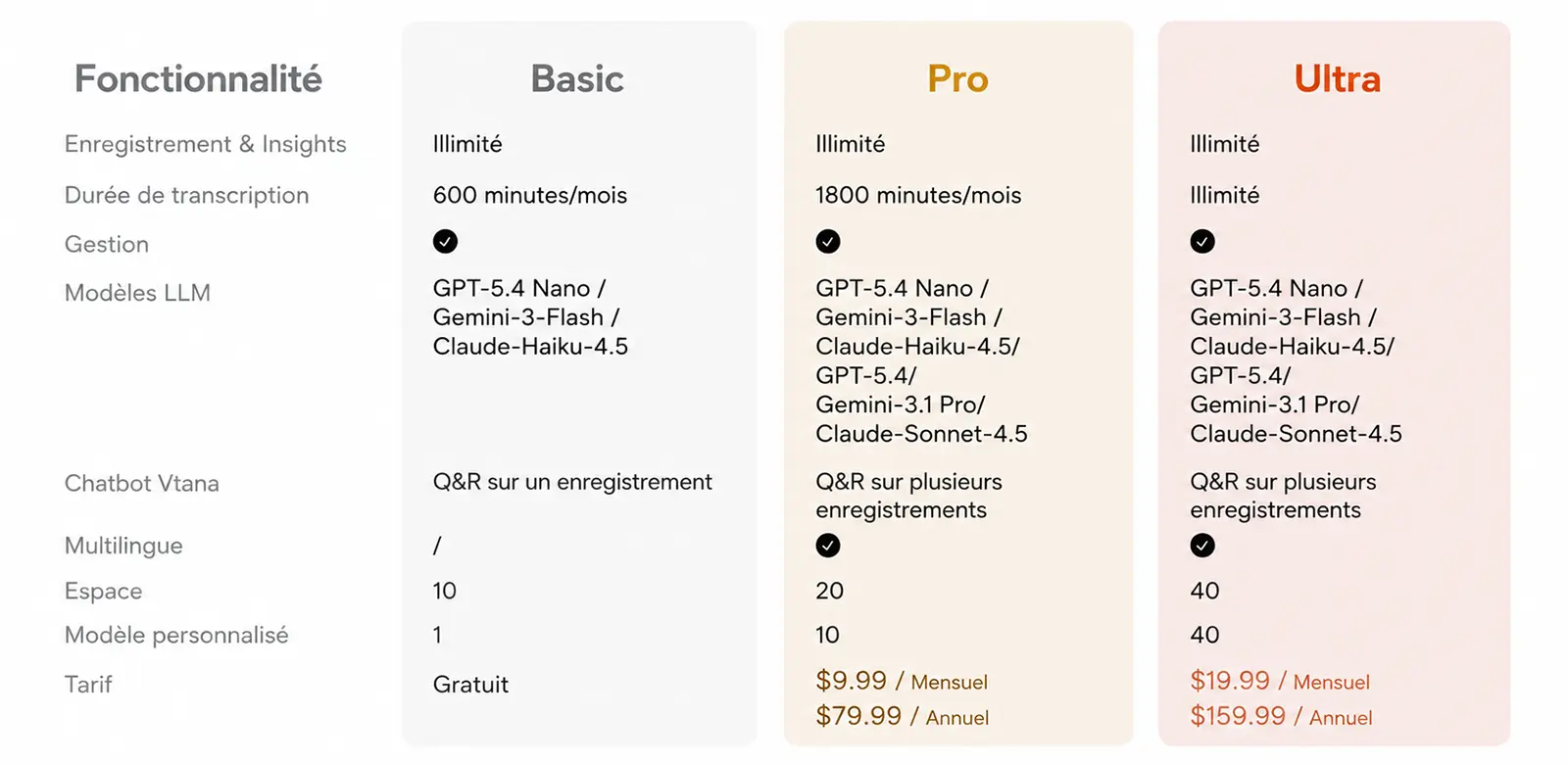Image resolution: width=1568 pixels, height=764 pixels.
Task: Choose the $19.99 Mensuel Ultra price
Action: [x=1280, y=681]
